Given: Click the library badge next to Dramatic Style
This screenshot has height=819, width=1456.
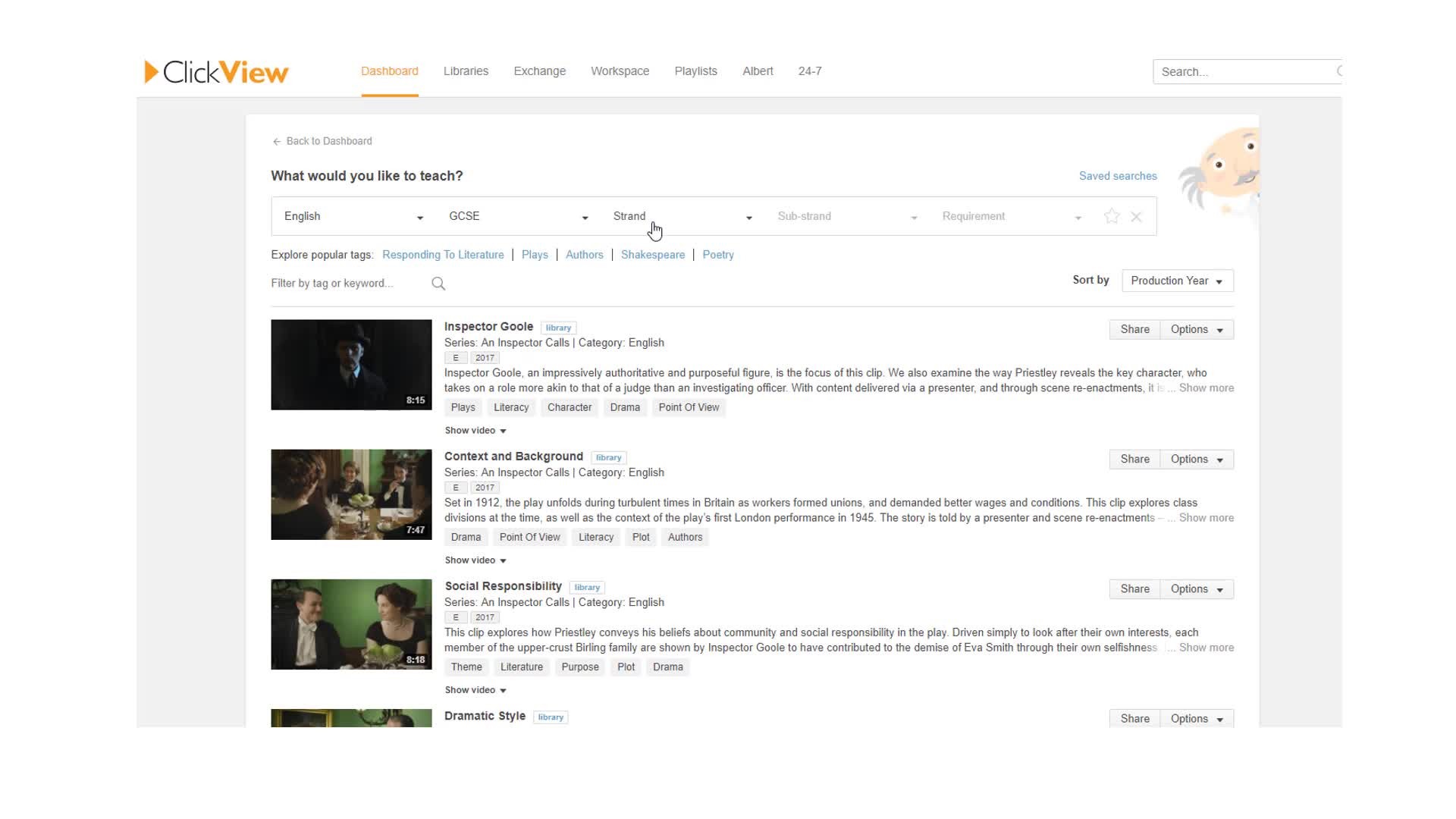Looking at the screenshot, I should (551, 717).
